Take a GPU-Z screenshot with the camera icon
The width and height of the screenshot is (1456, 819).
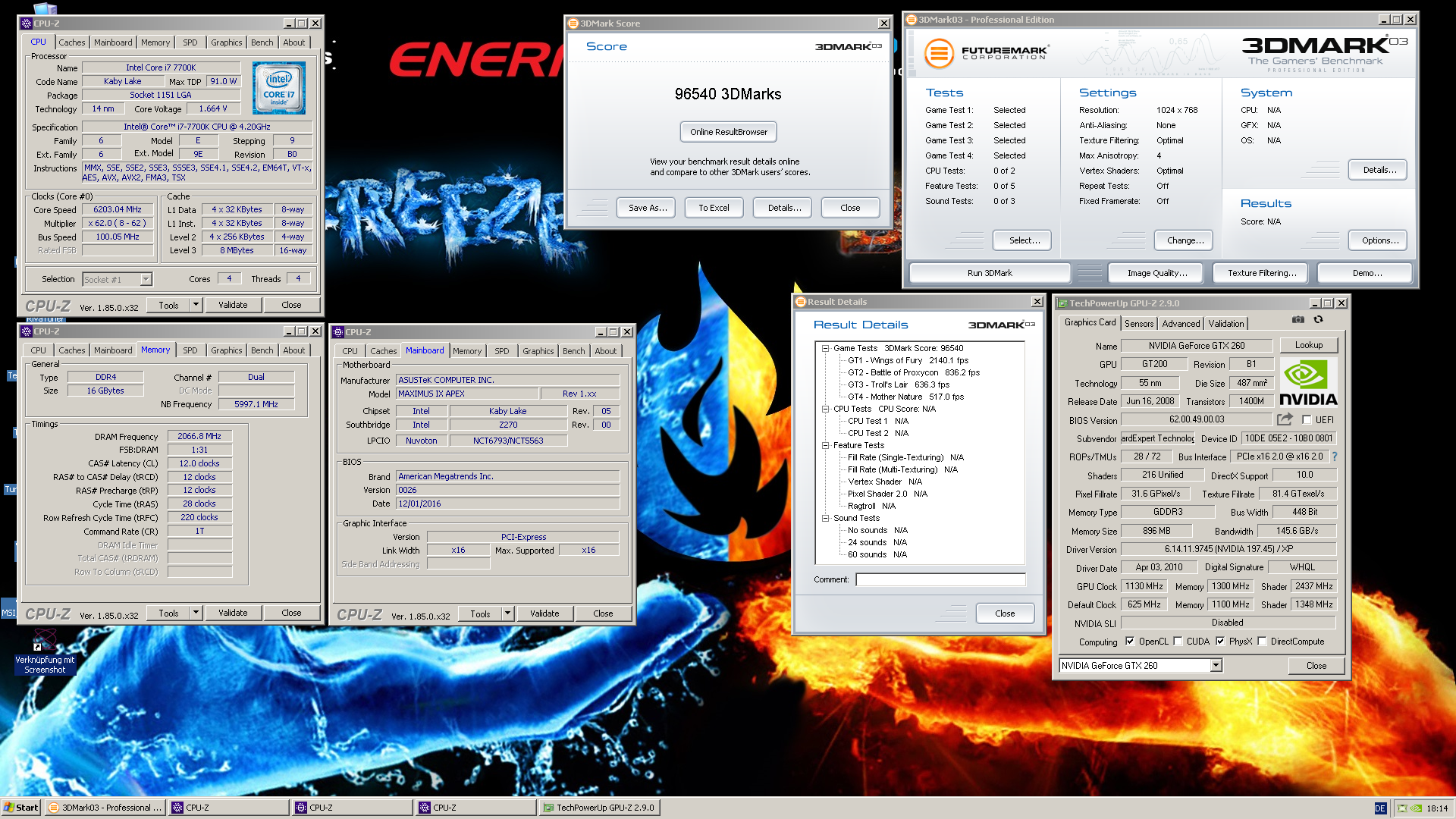pos(1298,319)
